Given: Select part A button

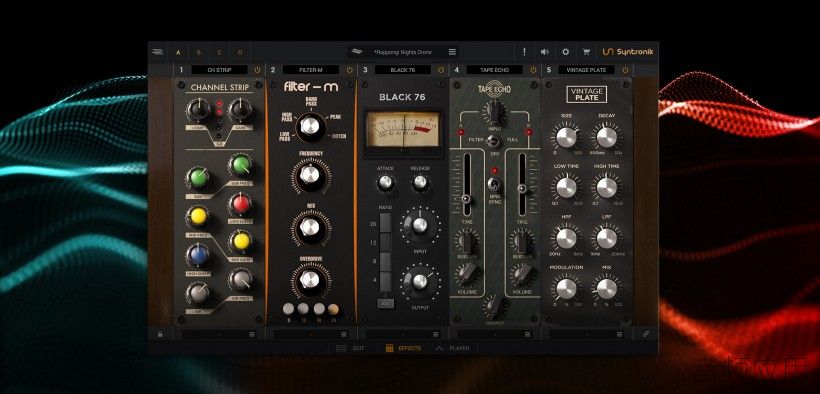Looking at the screenshot, I should [178, 52].
